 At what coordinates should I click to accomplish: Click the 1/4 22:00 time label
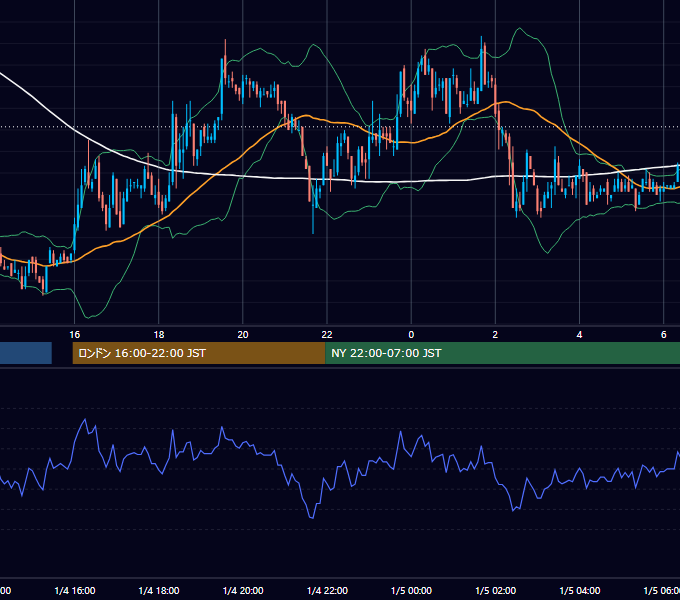click(x=327, y=590)
